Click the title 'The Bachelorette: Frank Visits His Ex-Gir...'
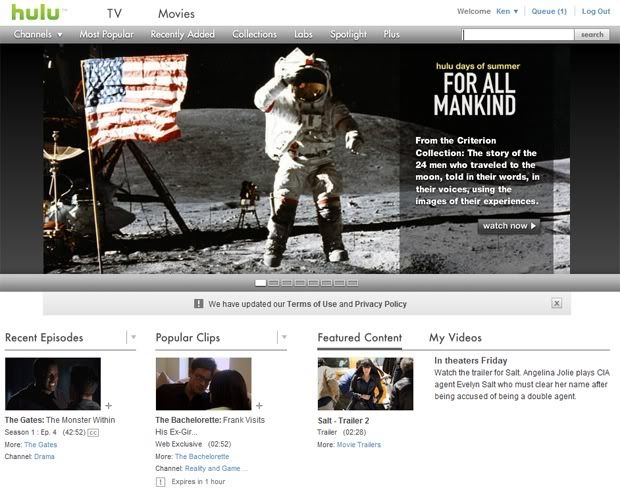Image resolution: width=620 pixels, height=490 pixels. pos(210,426)
